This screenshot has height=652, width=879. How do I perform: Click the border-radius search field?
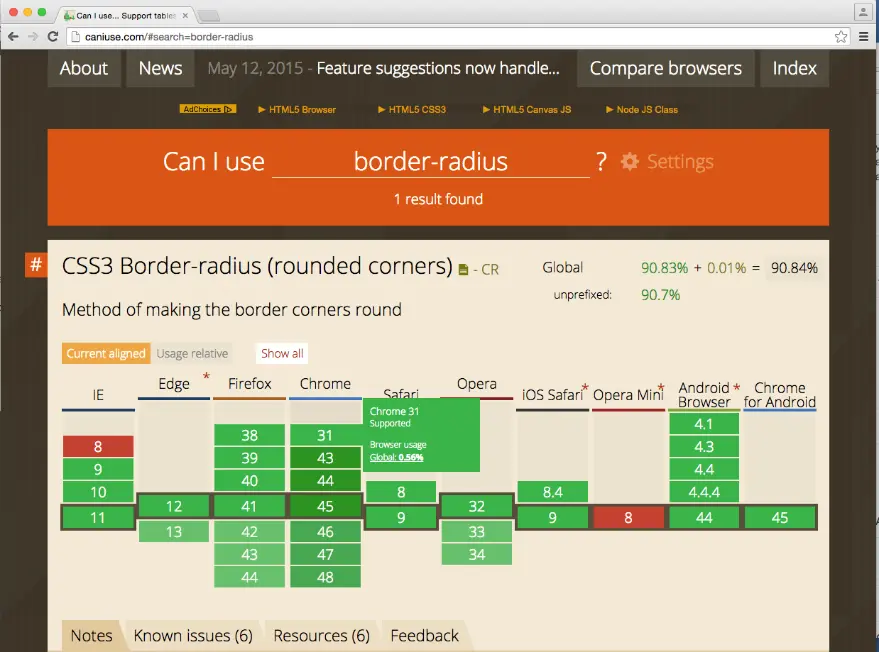pos(430,161)
